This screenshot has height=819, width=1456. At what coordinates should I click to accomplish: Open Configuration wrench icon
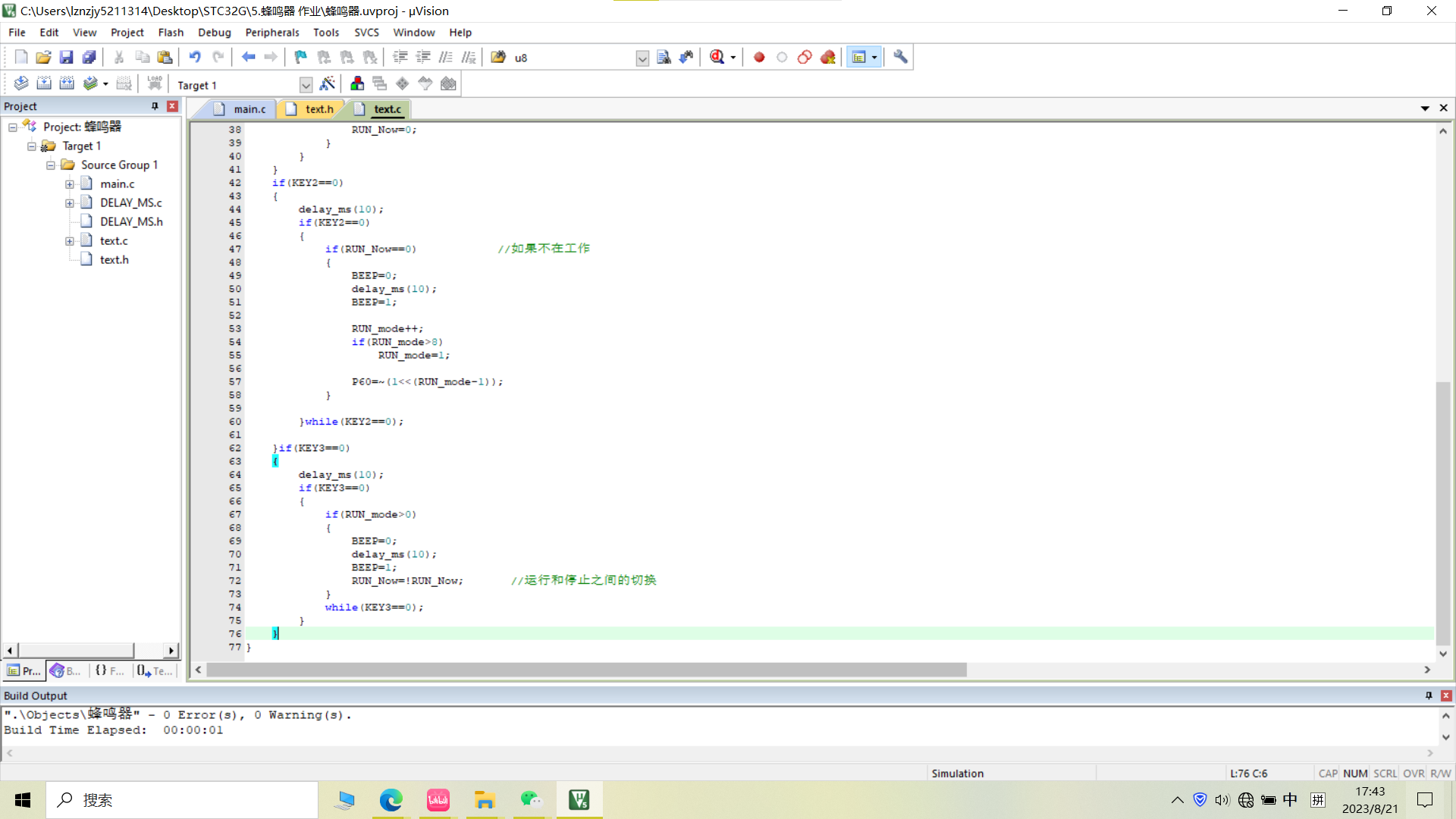(900, 57)
